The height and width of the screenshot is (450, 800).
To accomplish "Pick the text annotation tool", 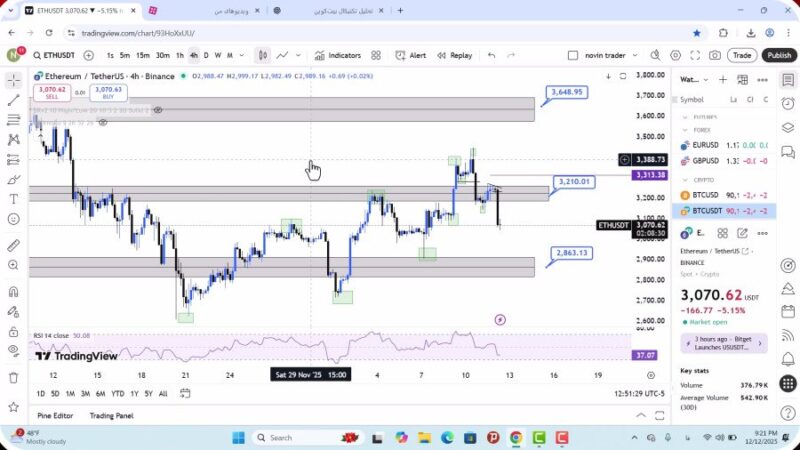I will tap(13, 199).
